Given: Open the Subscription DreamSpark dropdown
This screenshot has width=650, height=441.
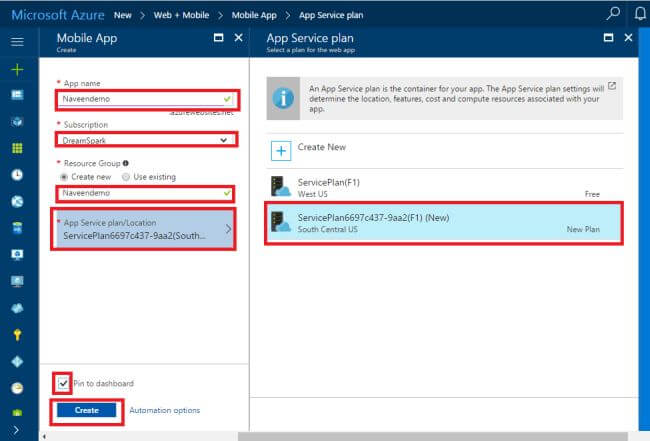Looking at the screenshot, I should [147, 140].
